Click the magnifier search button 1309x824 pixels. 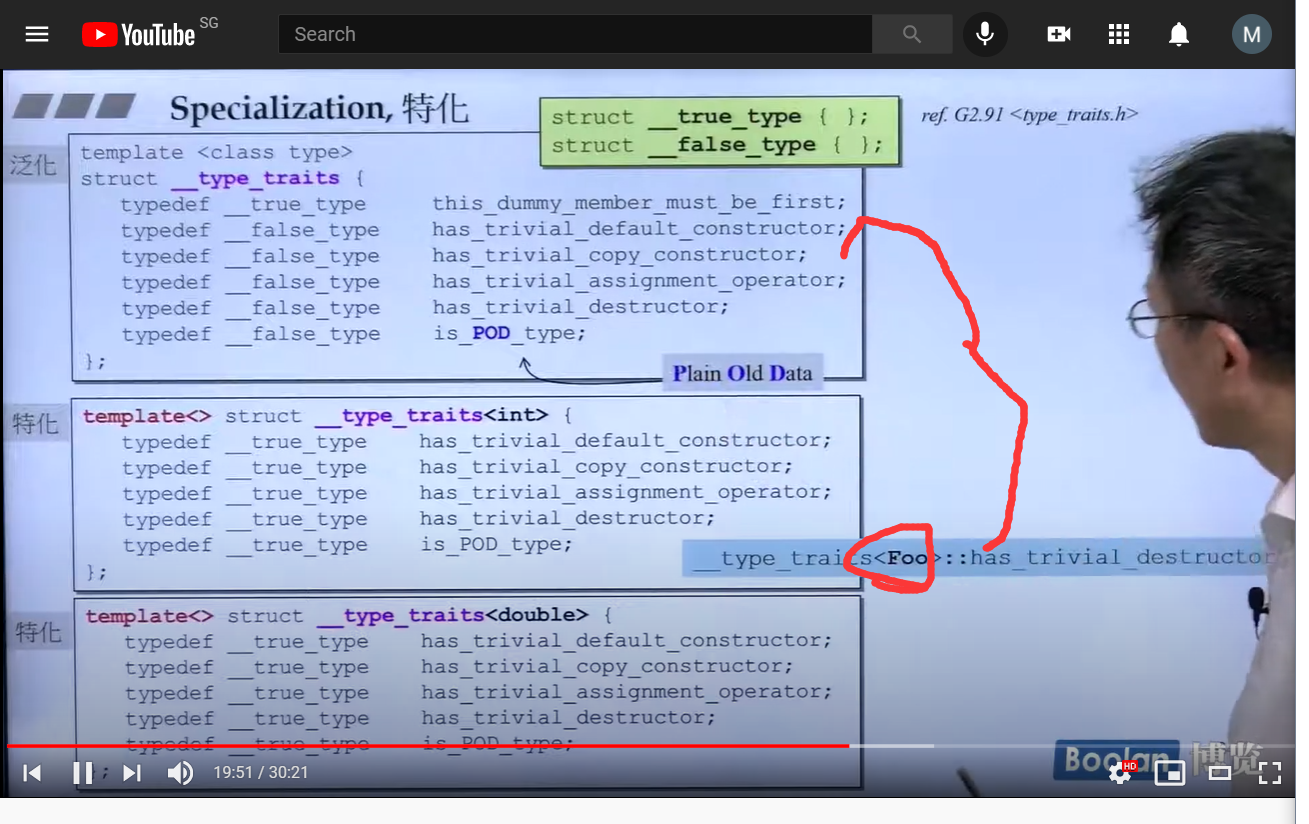912,34
